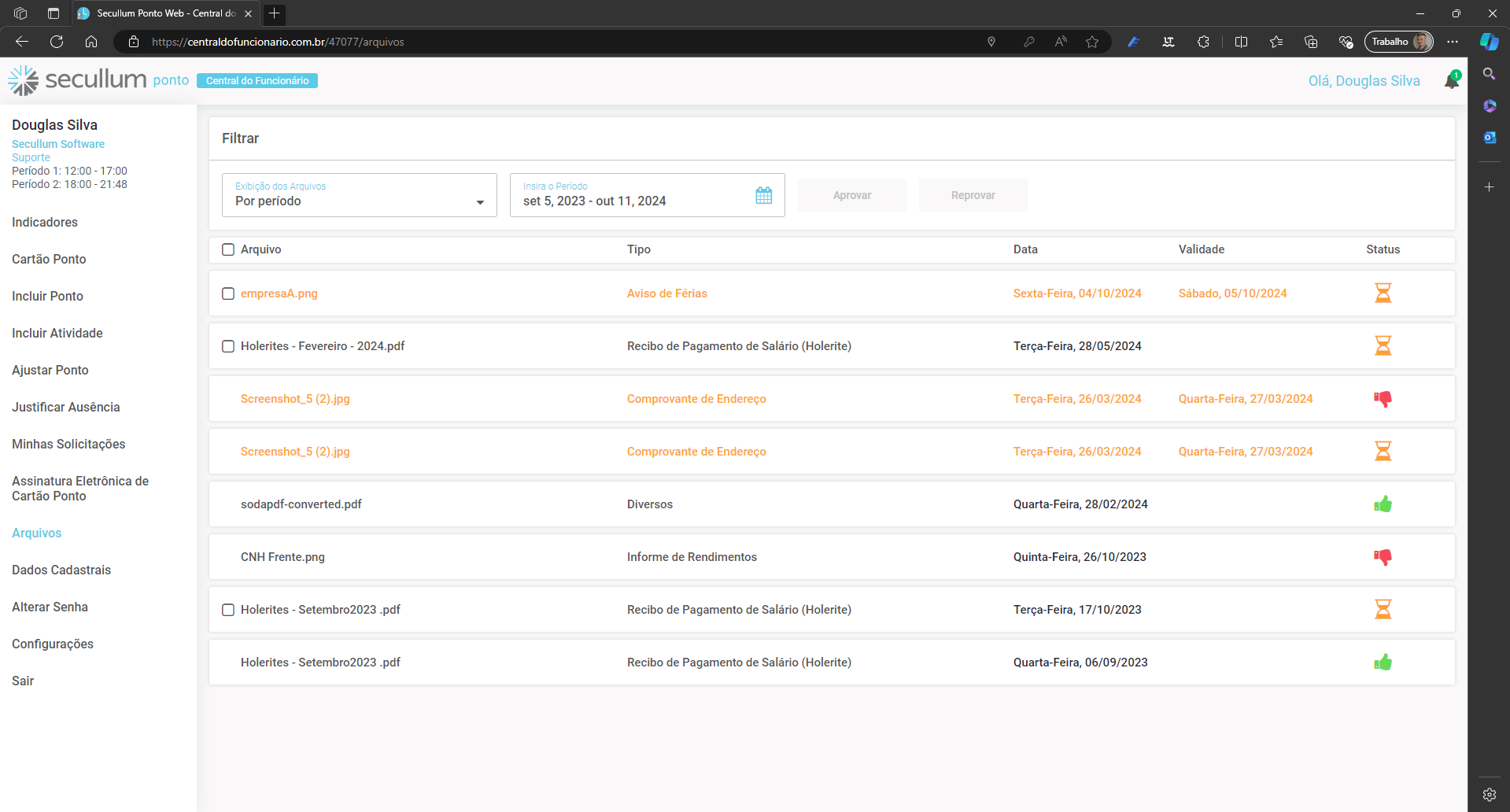Toggle the select-all Arquivo checkbox

point(228,249)
